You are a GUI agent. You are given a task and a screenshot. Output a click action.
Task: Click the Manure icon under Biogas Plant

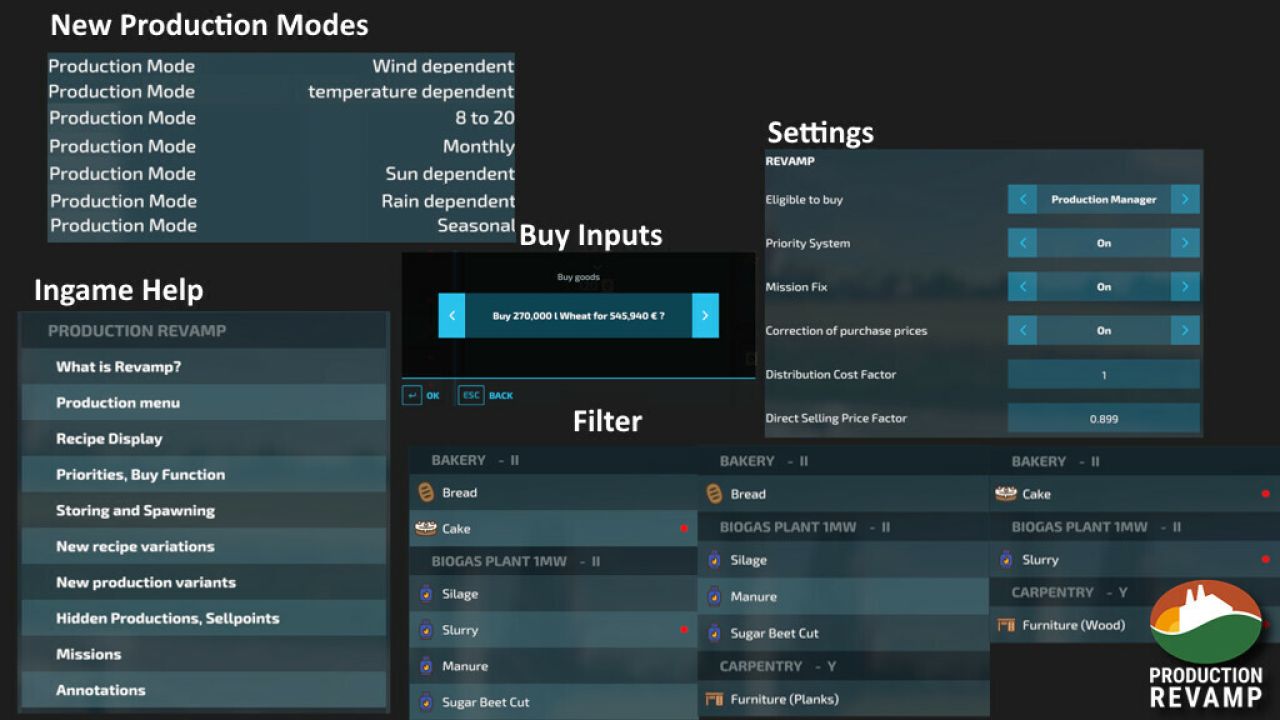[x=425, y=666]
